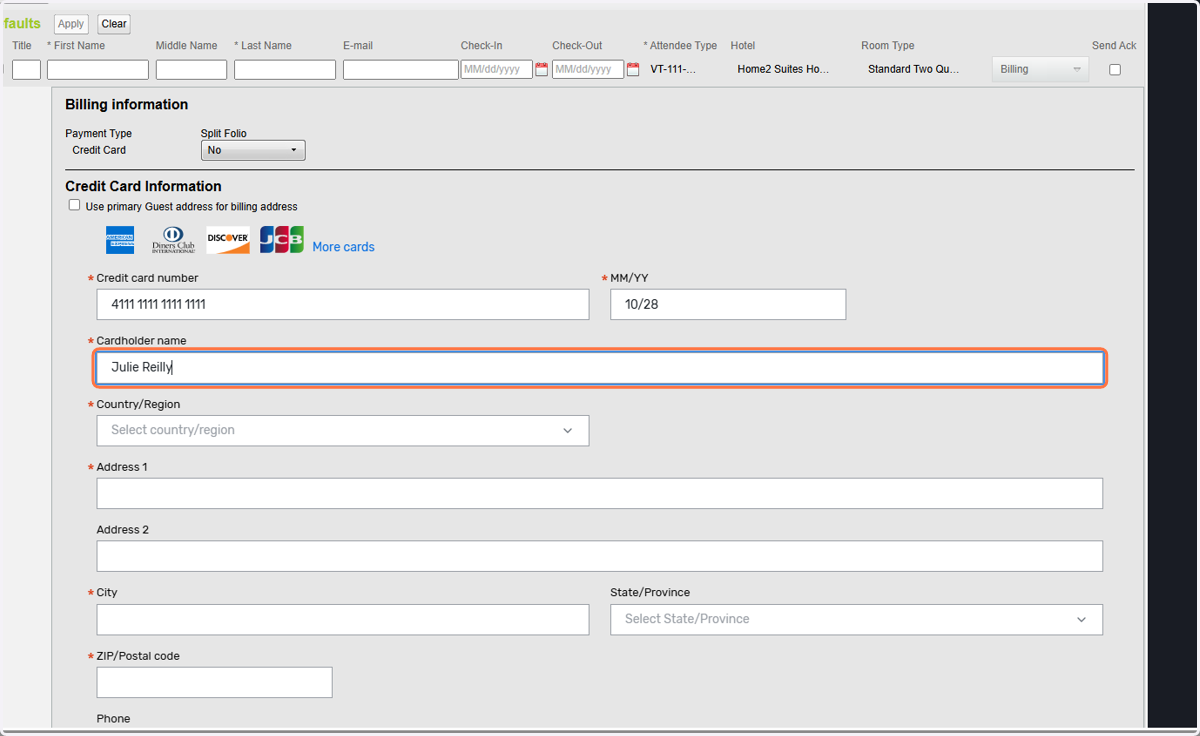1200x736 pixels.
Task: Open the More cards link
Action: coord(343,247)
